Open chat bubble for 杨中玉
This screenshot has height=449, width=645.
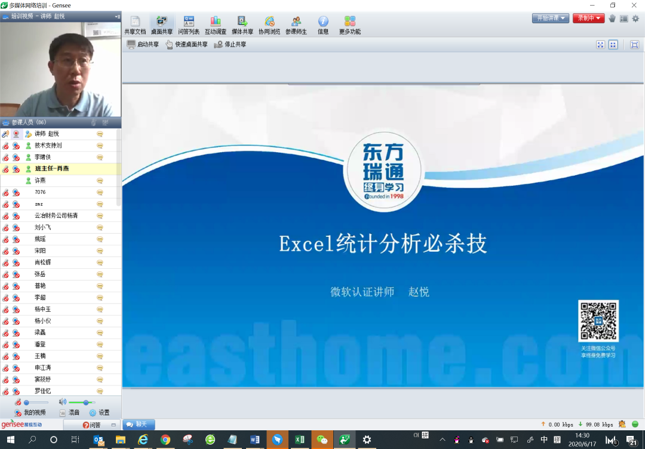tap(100, 309)
